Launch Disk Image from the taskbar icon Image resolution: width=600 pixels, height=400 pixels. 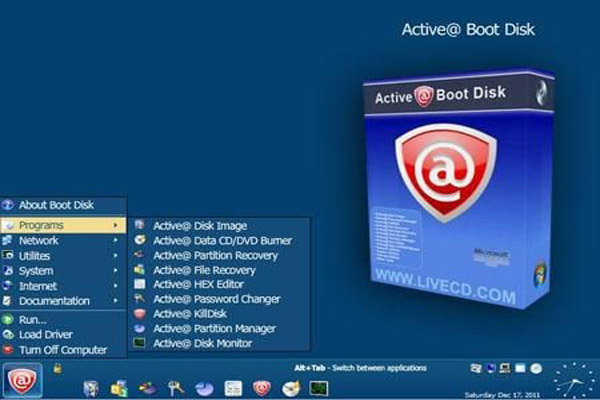[91, 388]
